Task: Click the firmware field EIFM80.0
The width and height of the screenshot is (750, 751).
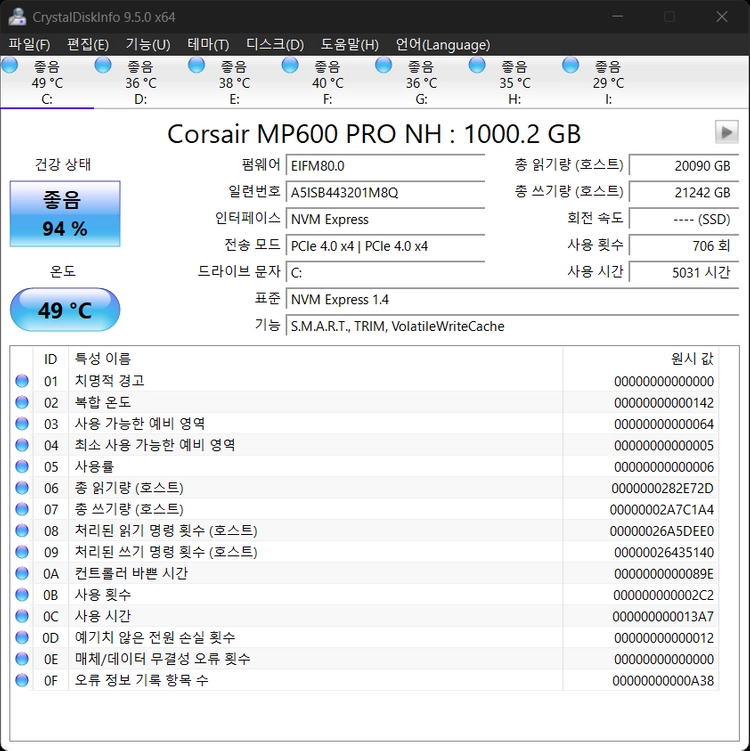Action: click(x=386, y=166)
